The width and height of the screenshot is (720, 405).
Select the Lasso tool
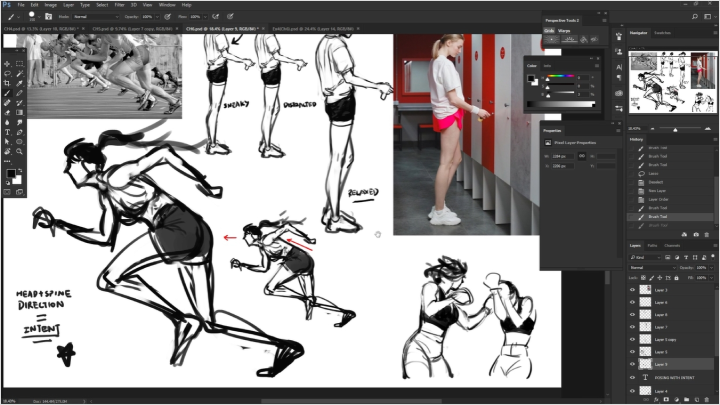coord(7,73)
